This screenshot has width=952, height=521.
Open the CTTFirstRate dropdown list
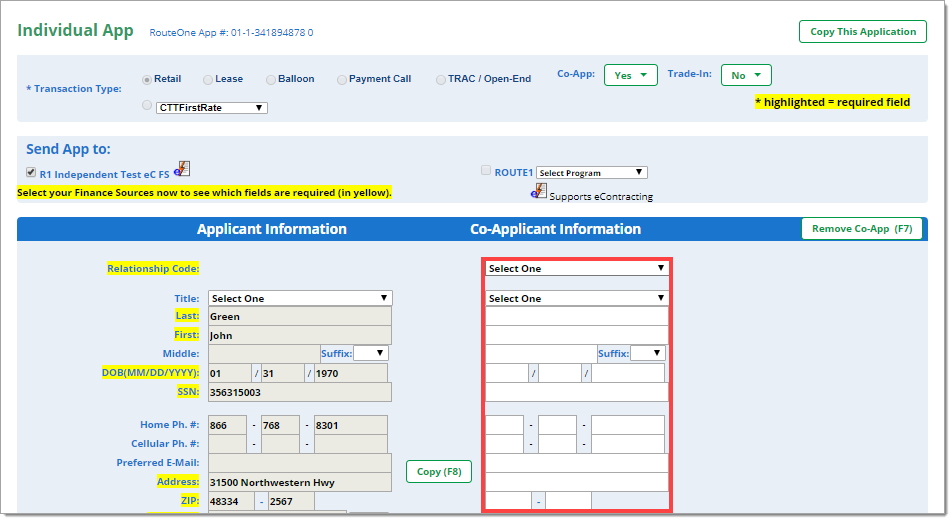click(x=211, y=108)
